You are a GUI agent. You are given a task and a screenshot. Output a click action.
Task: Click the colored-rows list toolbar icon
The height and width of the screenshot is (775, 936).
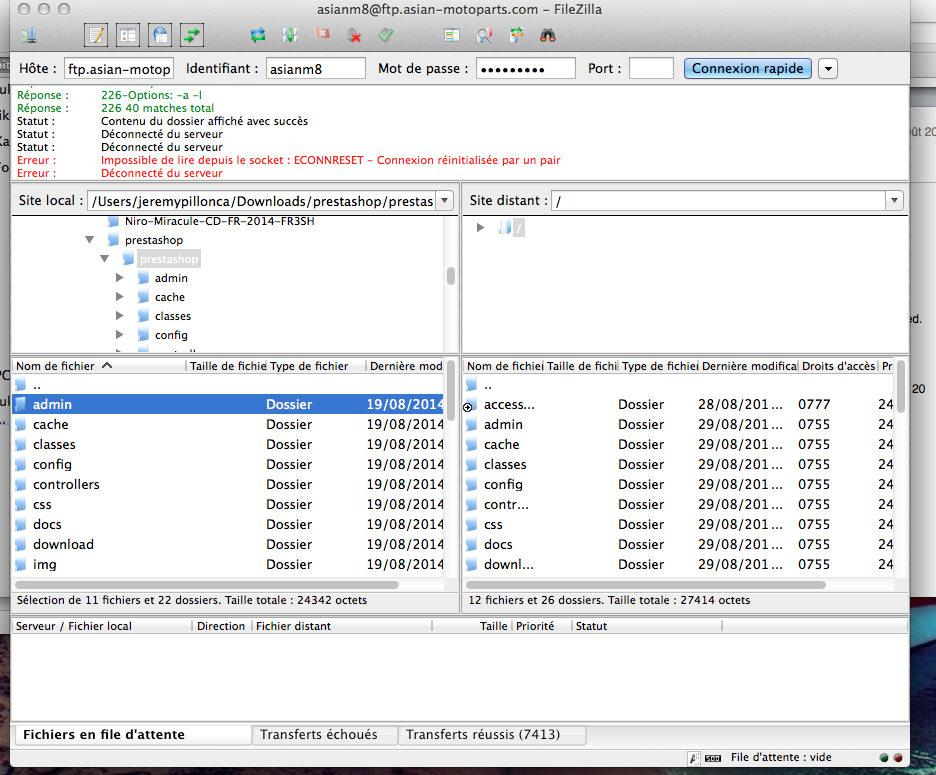coord(452,36)
